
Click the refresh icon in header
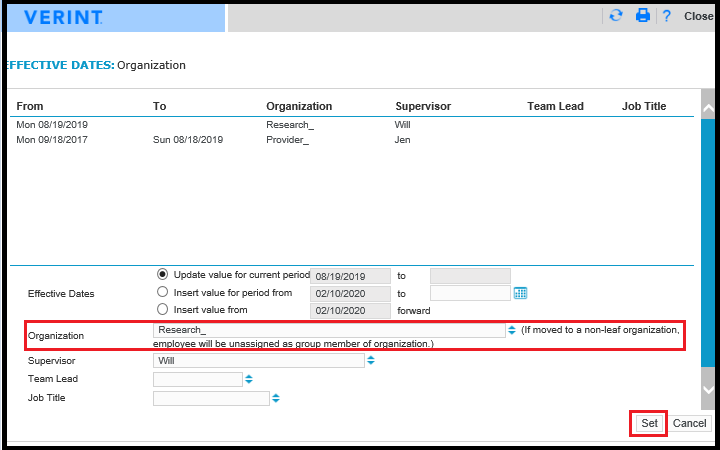615,16
